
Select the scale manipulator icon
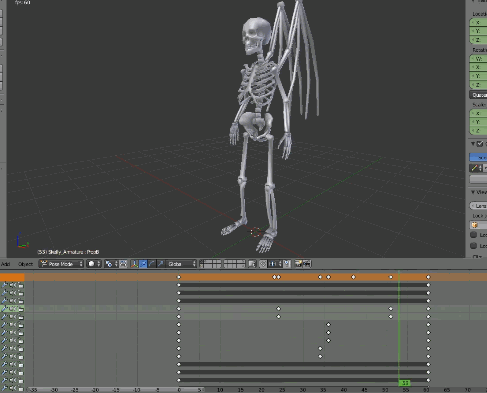[x=160, y=264]
